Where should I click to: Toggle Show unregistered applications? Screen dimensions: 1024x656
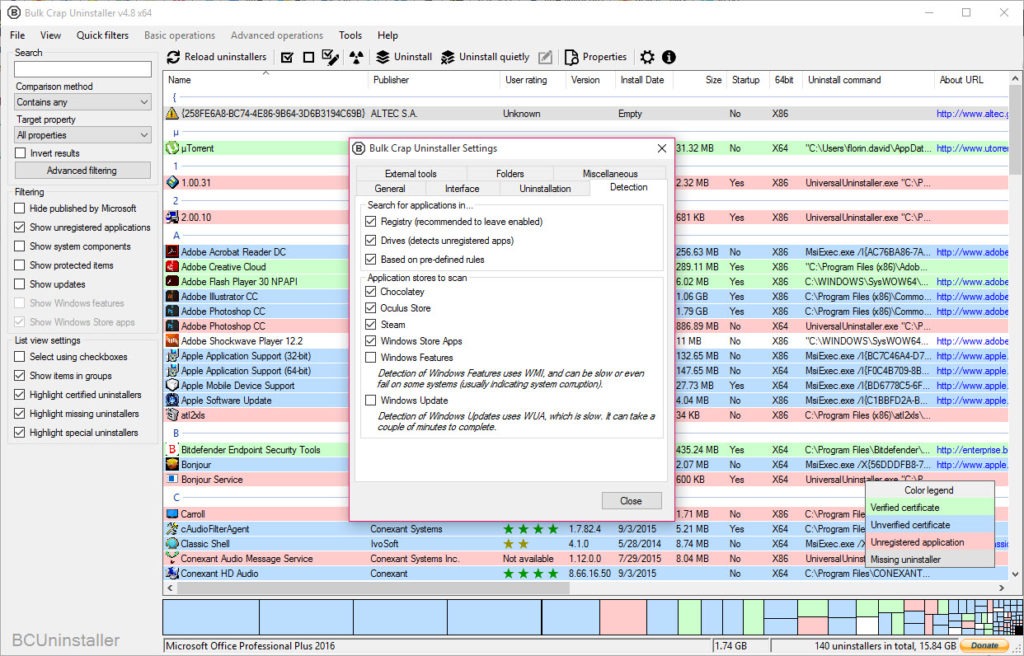[20, 227]
